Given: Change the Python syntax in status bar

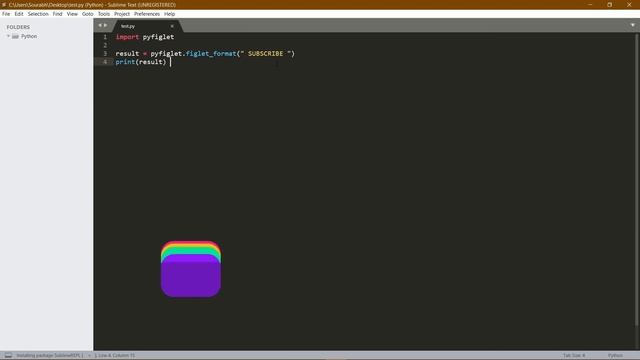Looking at the screenshot, I should [615, 356].
